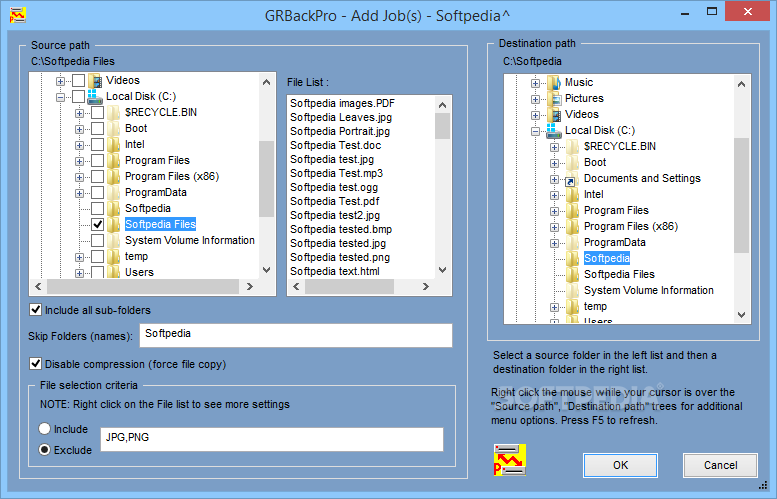The height and width of the screenshot is (499, 777).
Task: Expand Program Files (x86) in Source tree
Action: (x=79, y=177)
